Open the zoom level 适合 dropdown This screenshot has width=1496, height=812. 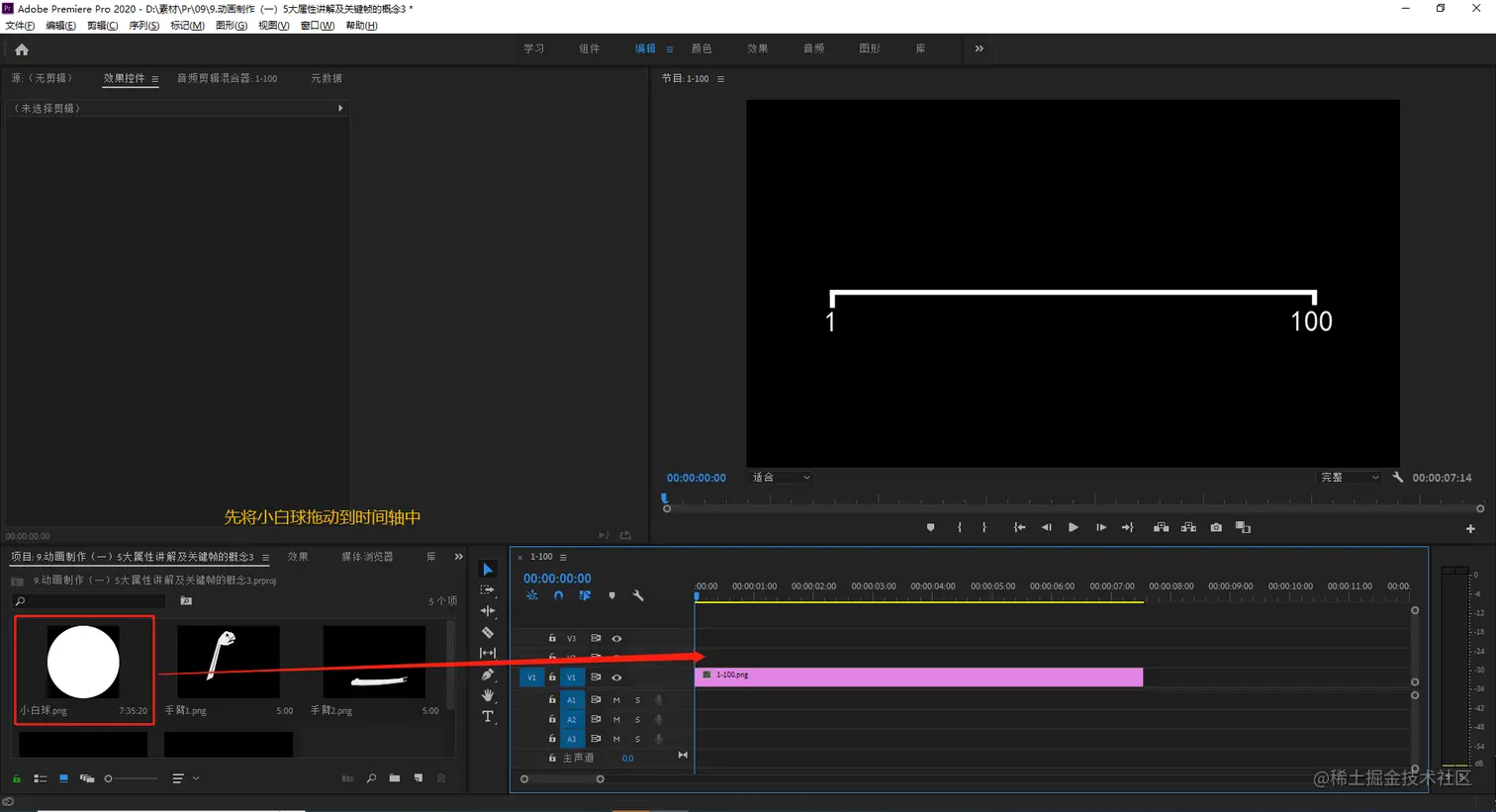pyautogui.click(x=781, y=478)
